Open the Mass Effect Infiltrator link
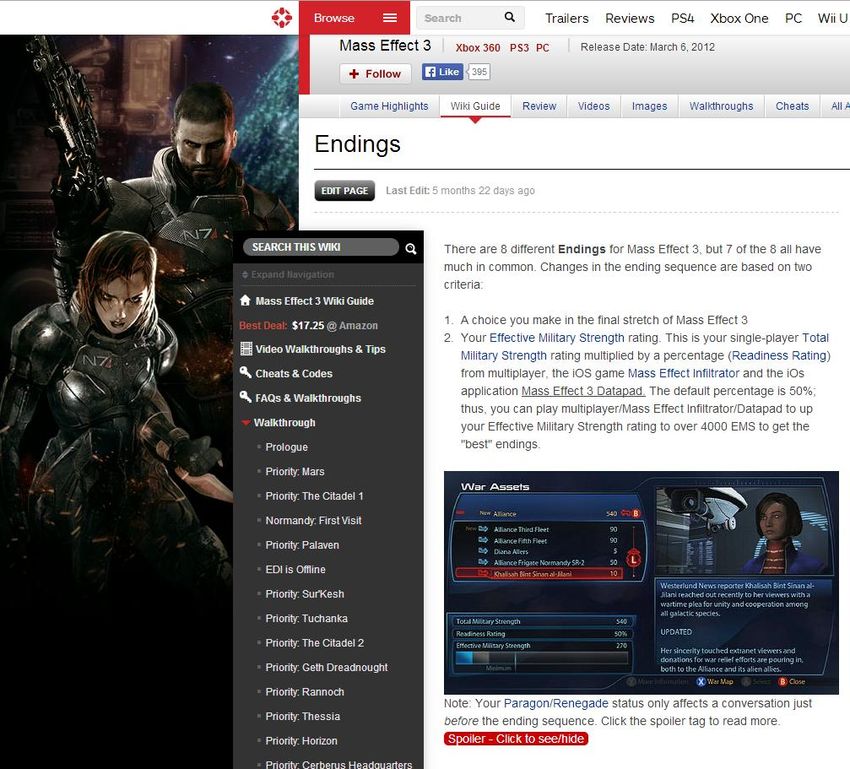The image size is (850, 769). [683, 373]
